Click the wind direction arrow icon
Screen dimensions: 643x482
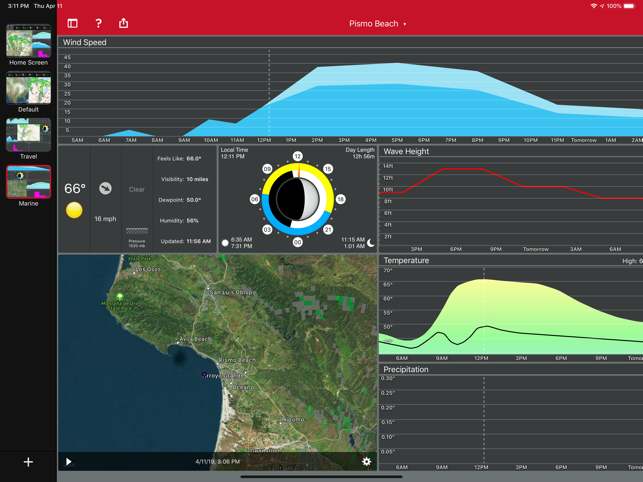105,188
